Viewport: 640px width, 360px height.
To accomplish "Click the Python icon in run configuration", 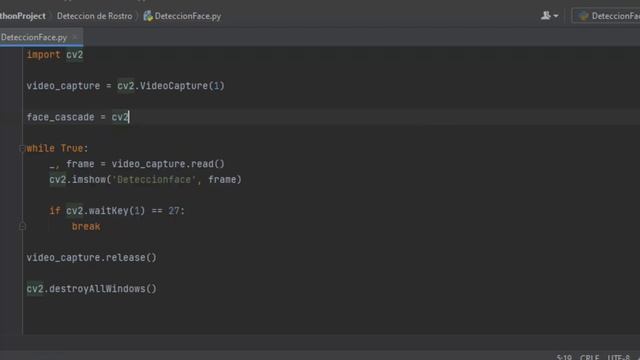I will (x=583, y=16).
